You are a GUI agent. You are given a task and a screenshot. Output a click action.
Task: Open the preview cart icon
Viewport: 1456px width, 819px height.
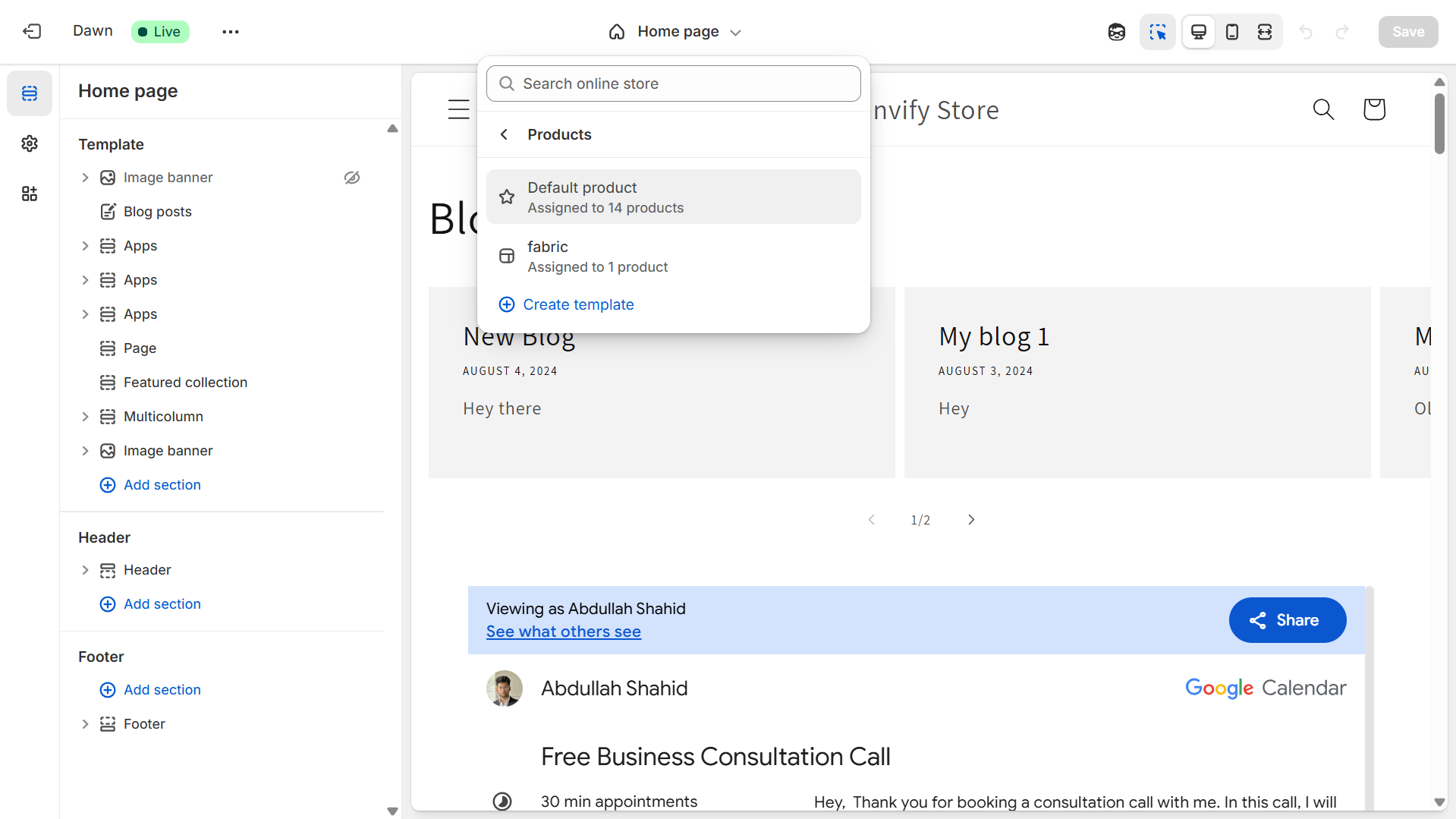[1374, 109]
